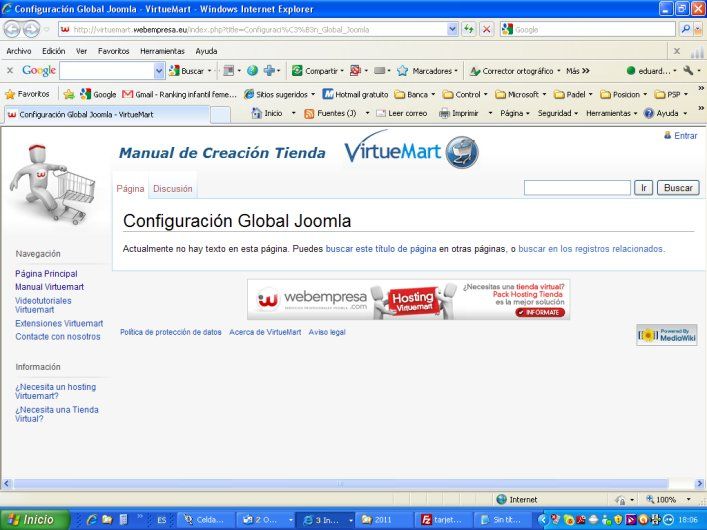This screenshot has width=707, height=530.
Task: Click the browser Forward arrow button
Action: pos(31,30)
